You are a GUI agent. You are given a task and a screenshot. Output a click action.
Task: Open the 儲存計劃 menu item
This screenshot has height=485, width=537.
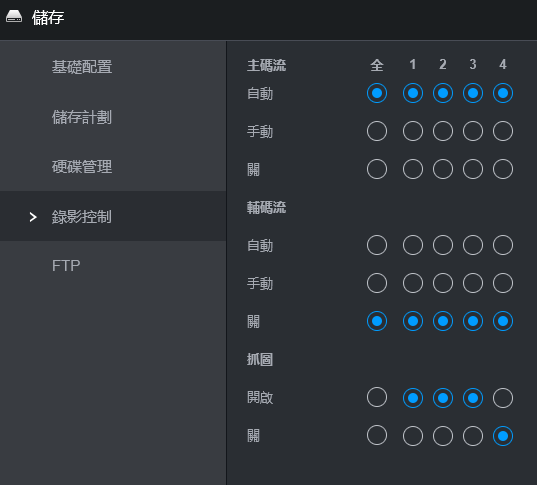click(82, 117)
